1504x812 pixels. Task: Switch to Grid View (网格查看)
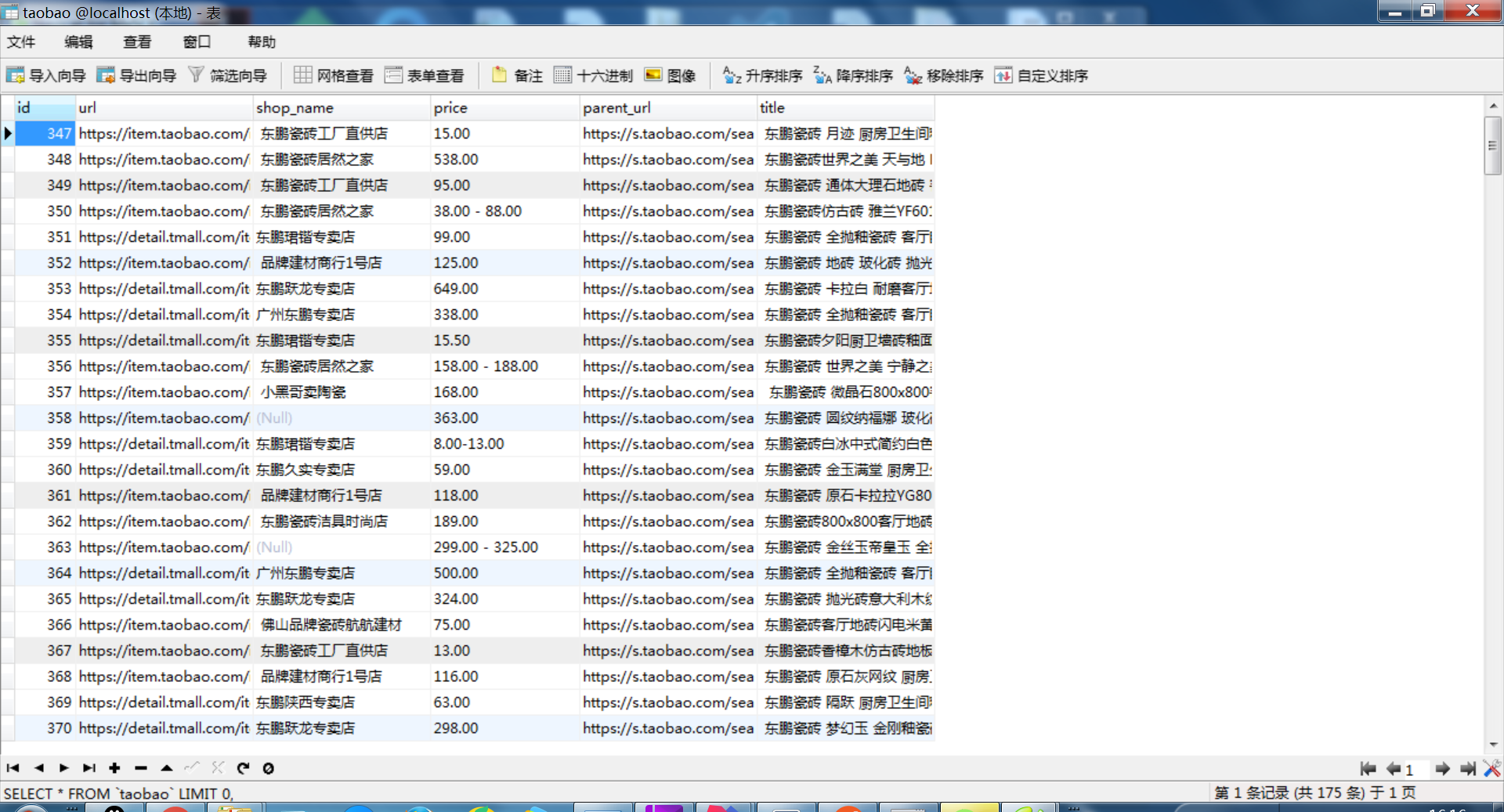click(334, 75)
